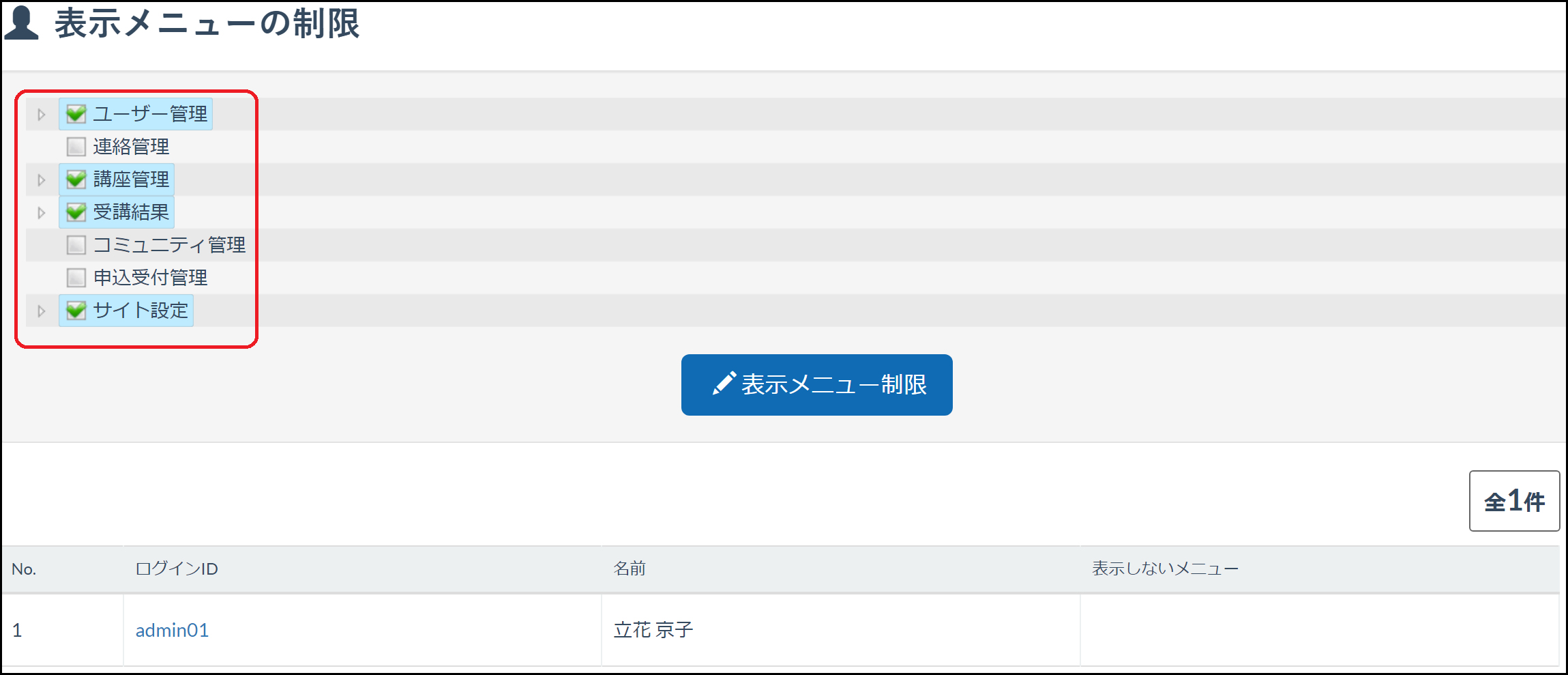Viewport: 1568px width, 675px height.
Task: Expand the ユーザー管理 tree node
Action: 42,114
